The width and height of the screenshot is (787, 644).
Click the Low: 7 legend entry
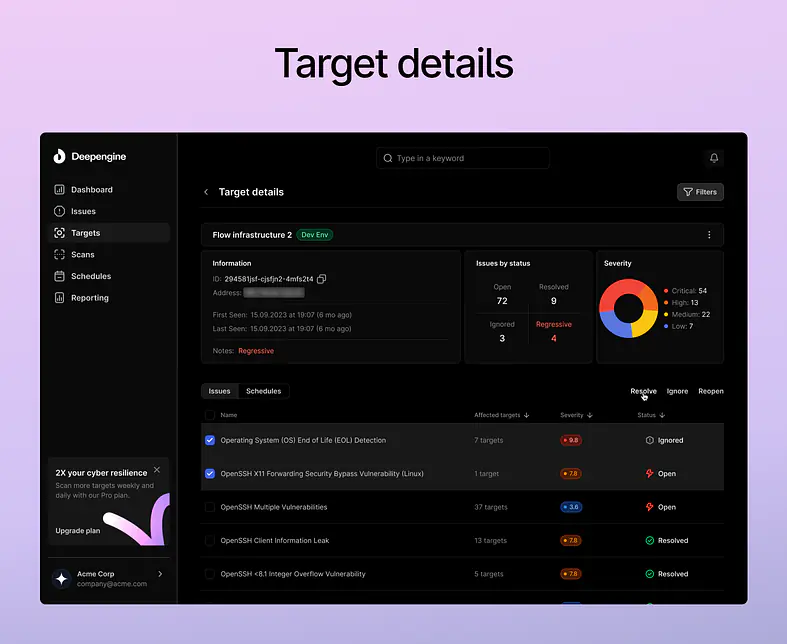[678, 326]
